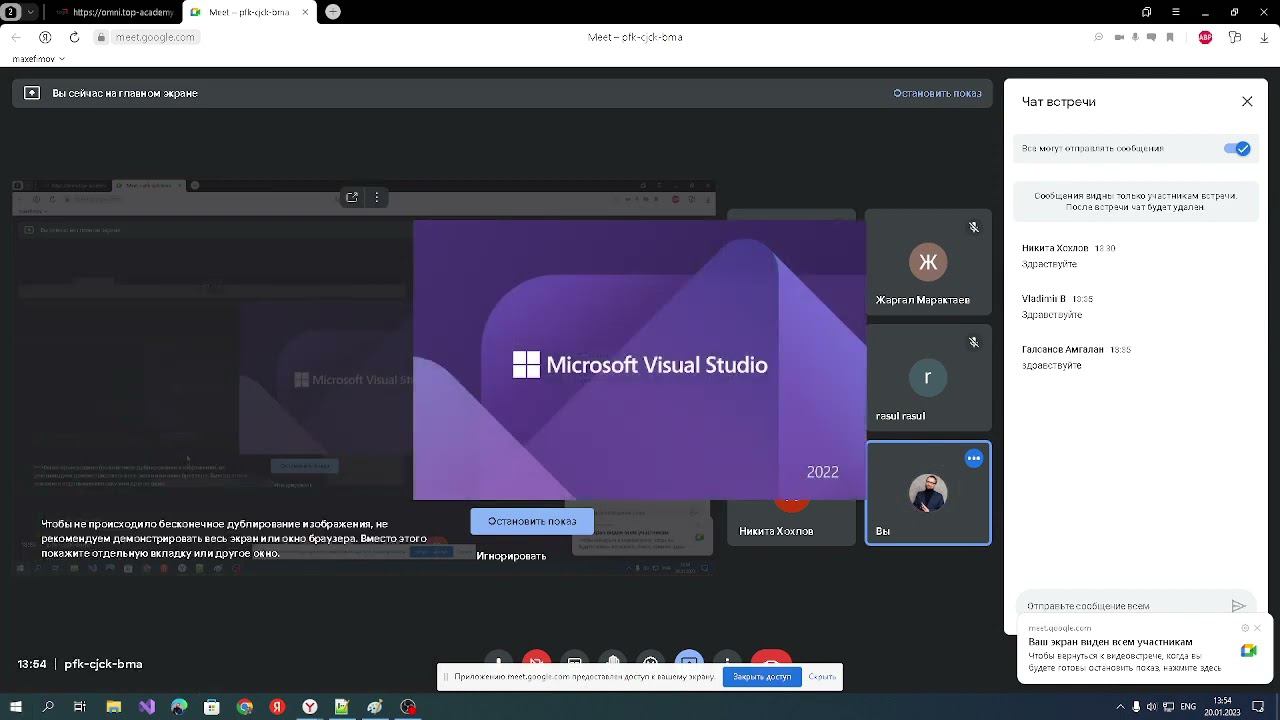
Task: Open volume control in system tray
Action: coord(1151,707)
